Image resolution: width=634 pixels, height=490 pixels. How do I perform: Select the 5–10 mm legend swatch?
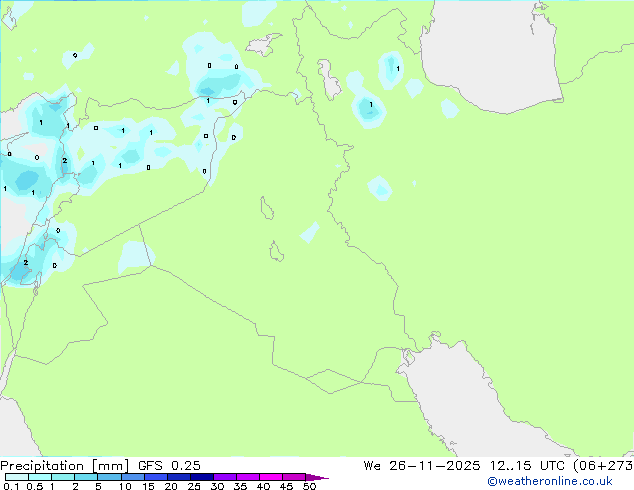109,477
